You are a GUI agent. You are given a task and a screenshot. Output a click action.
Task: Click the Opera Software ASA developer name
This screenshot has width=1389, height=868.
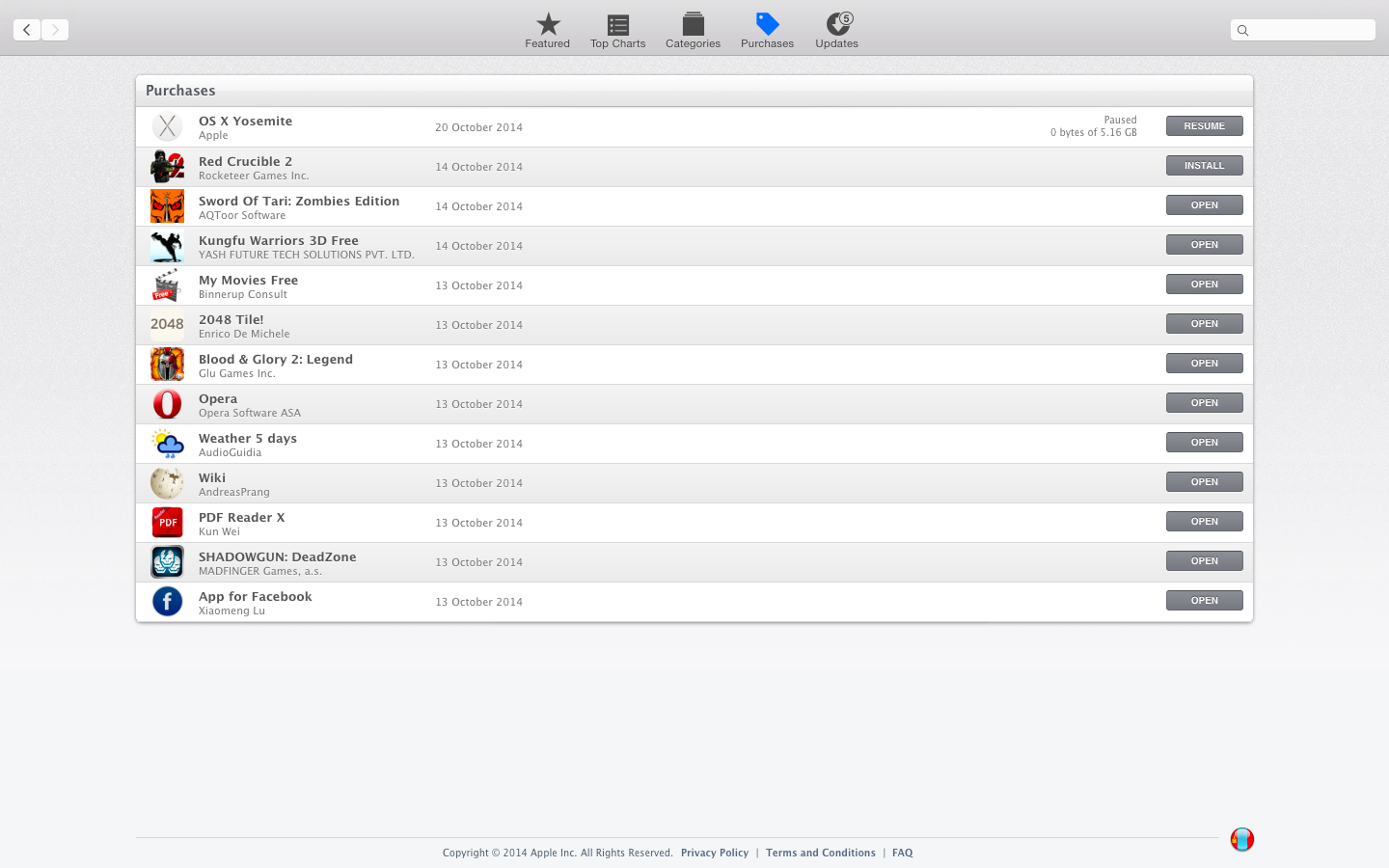pyautogui.click(x=250, y=413)
